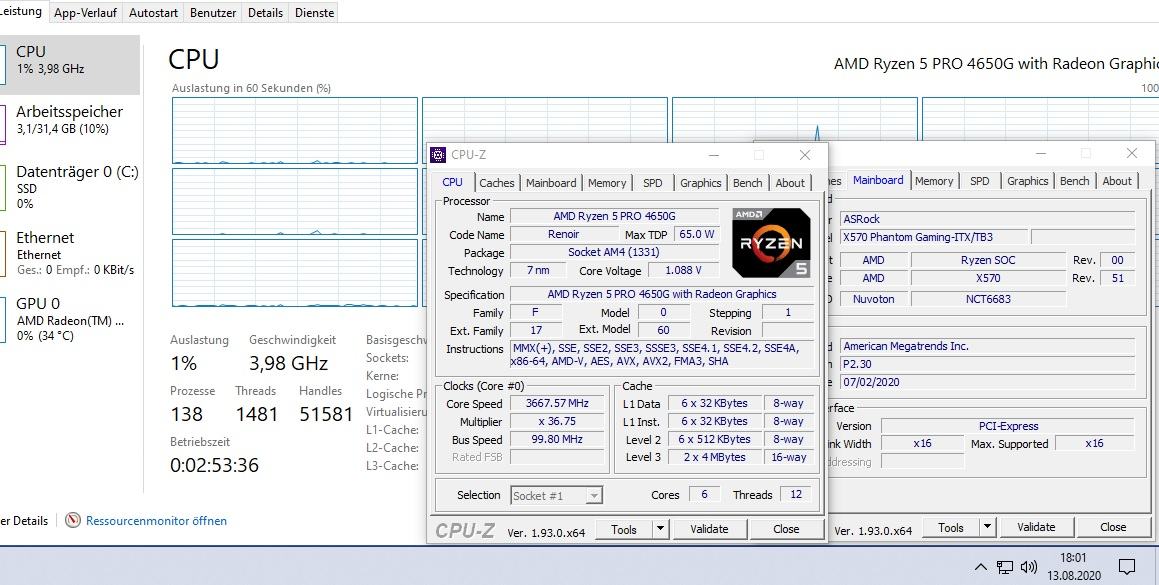This screenshot has height=585, width=1159.
Task: Switch to Dienste tab in Task Manager
Action: (x=314, y=13)
